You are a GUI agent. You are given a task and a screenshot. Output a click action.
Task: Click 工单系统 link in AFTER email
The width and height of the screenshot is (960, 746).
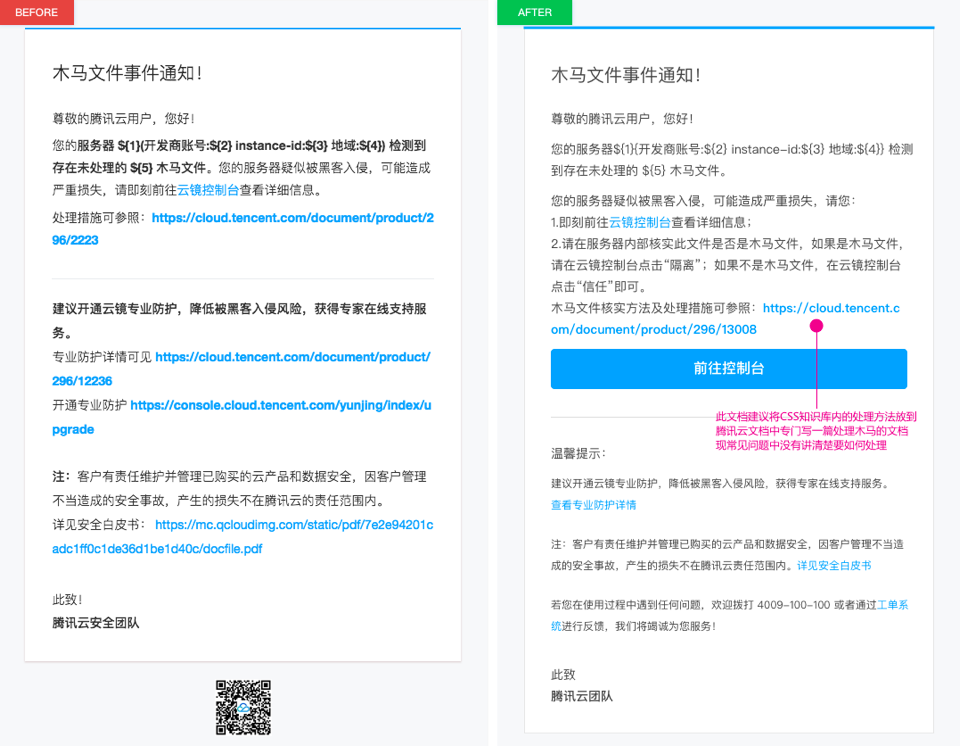[x=892, y=605]
